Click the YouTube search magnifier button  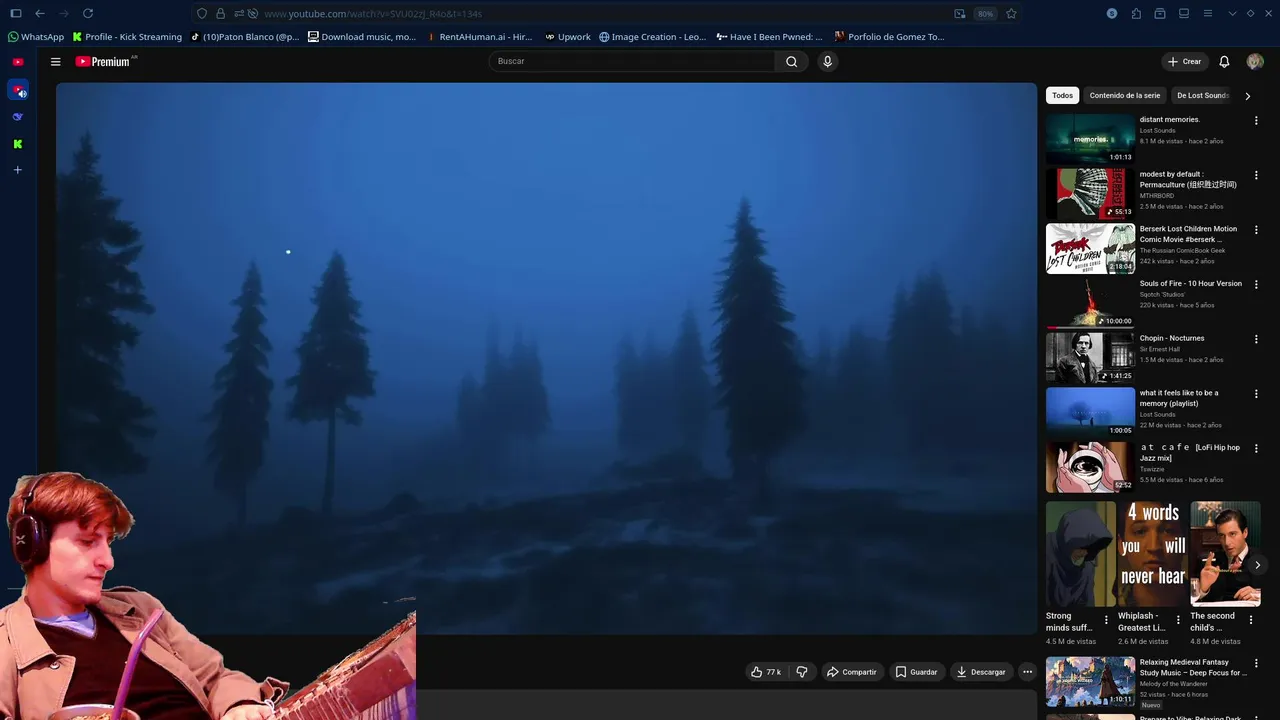click(791, 62)
